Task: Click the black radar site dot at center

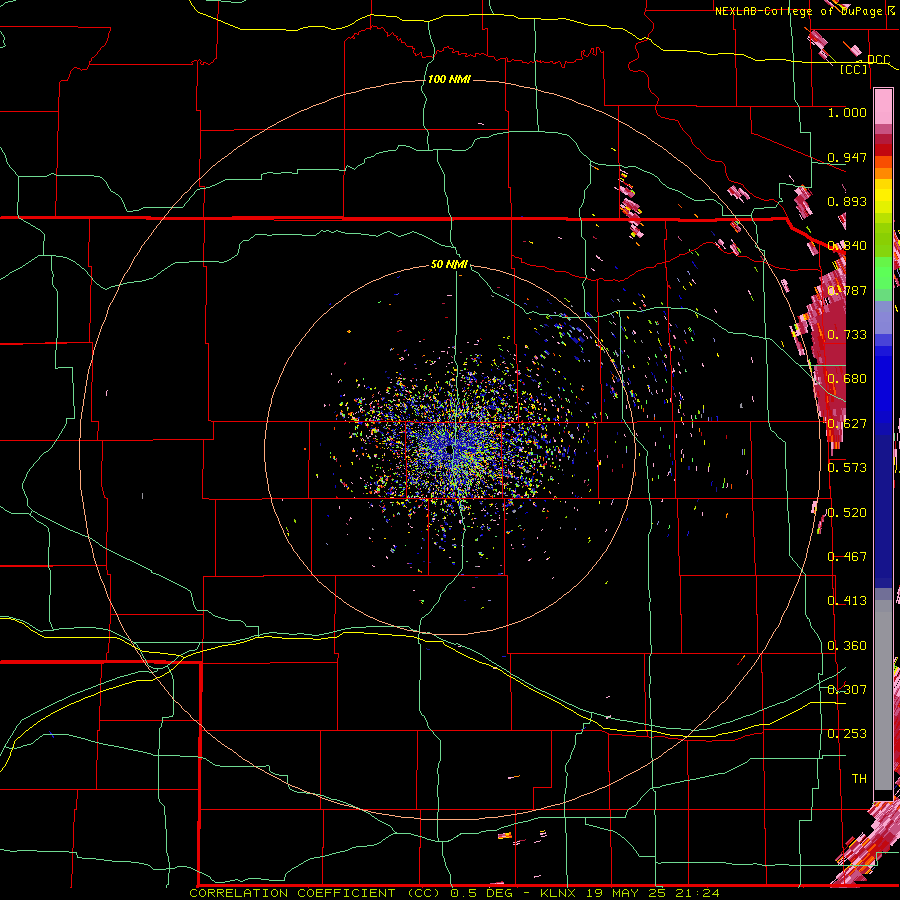Action: coord(449,451)
